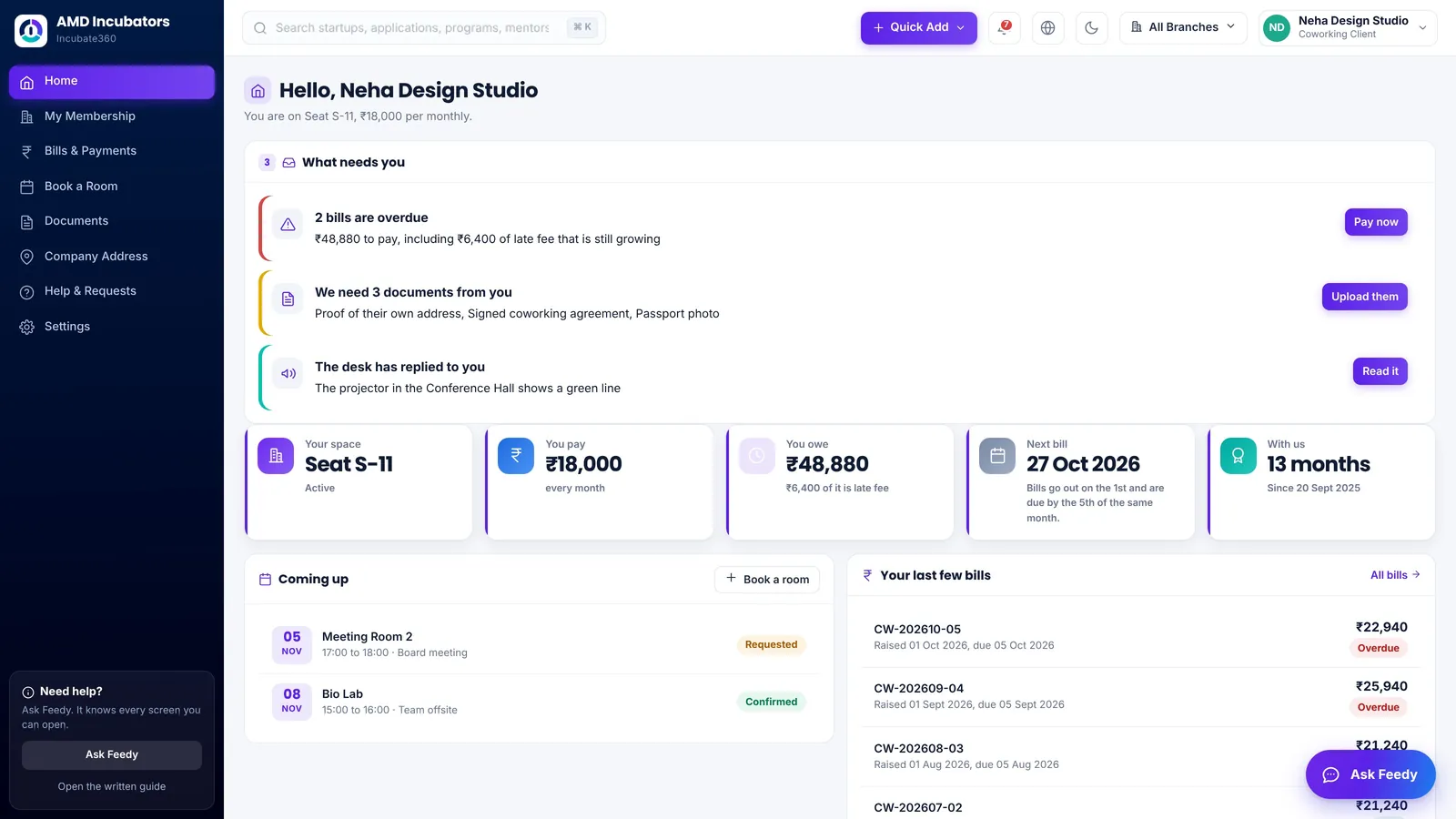Click the clock icon on You owe card
Viewport: 1456px width, 819px height.
pos(757,456)
